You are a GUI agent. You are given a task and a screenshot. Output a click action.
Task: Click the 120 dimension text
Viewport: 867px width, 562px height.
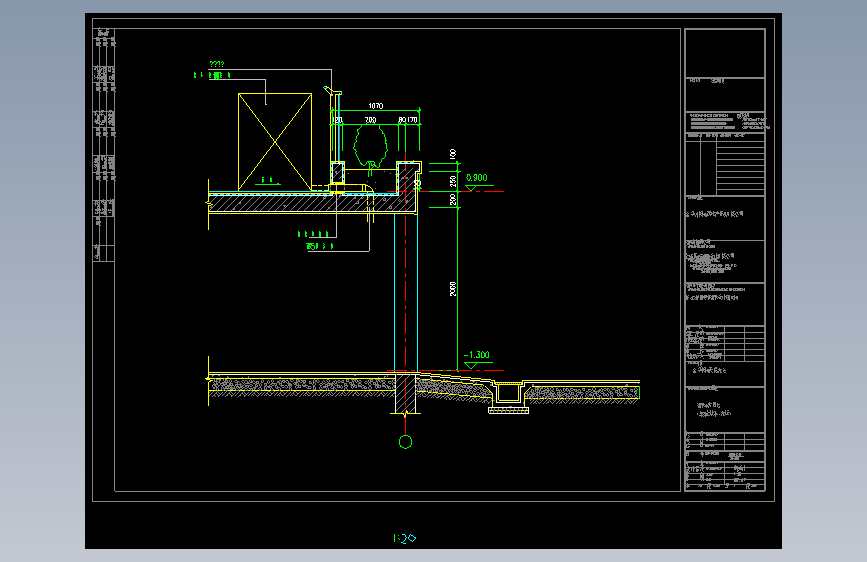pyautogui.click(x=337, y=119)
